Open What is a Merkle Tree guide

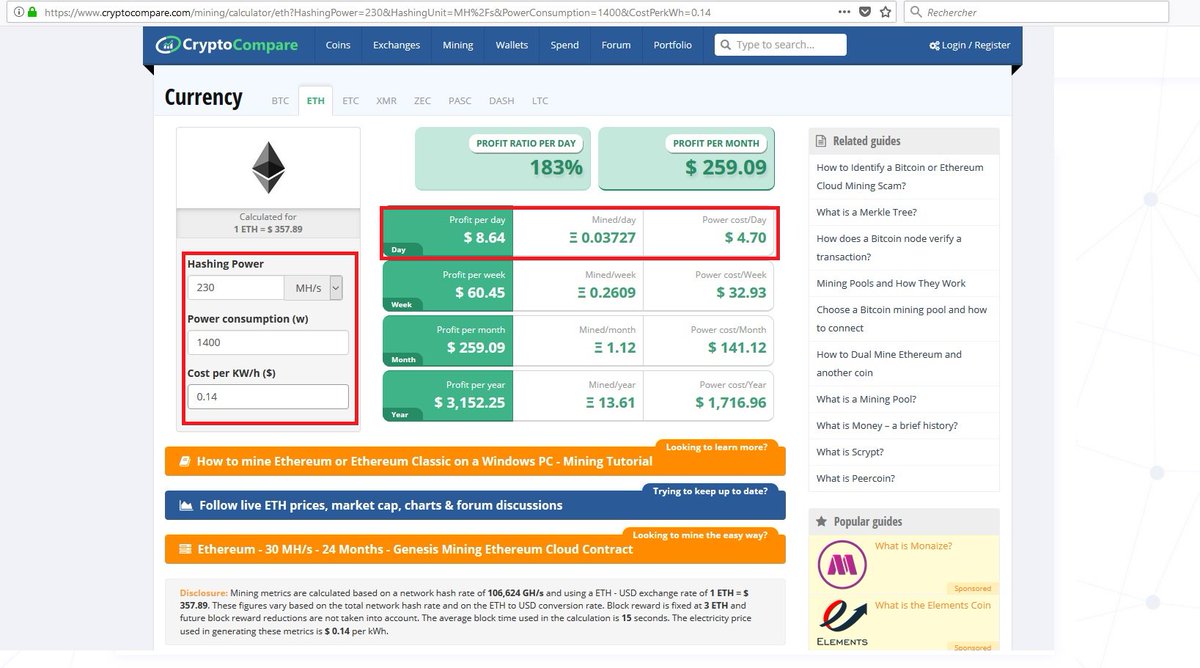(x=866, y=212)
